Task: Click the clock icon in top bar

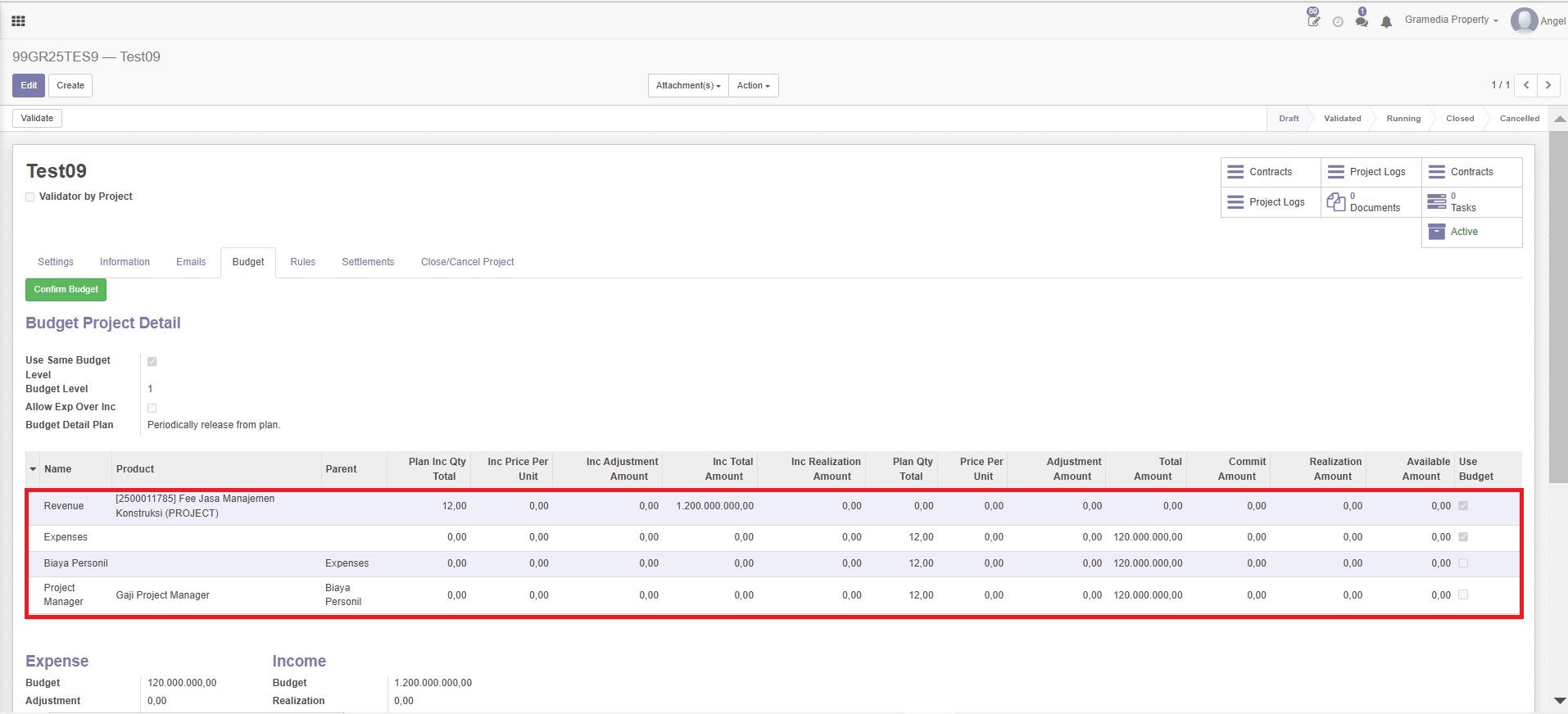Action: point(1338,22)
